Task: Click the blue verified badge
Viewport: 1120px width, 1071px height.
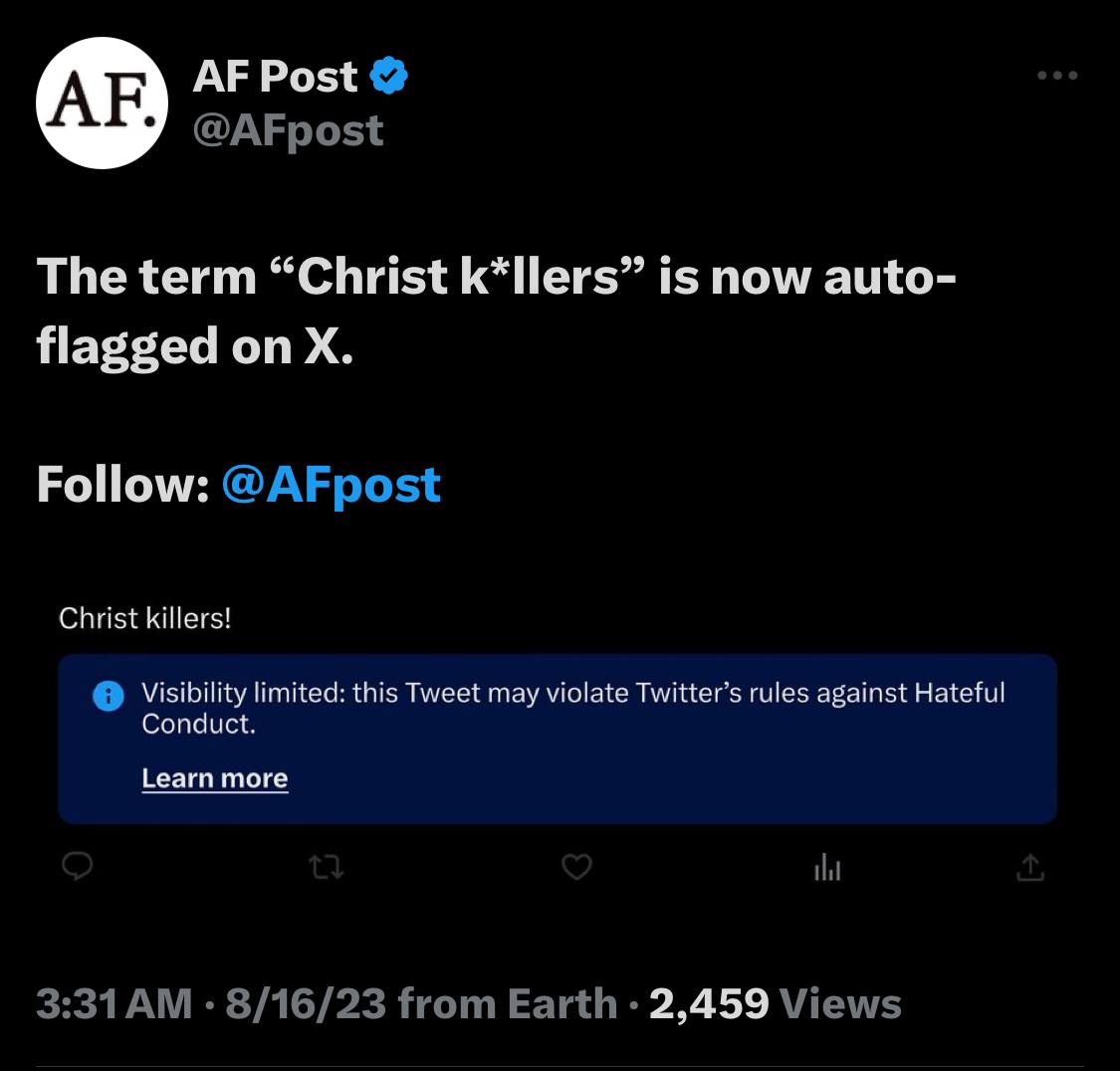Action: point(388,76)
